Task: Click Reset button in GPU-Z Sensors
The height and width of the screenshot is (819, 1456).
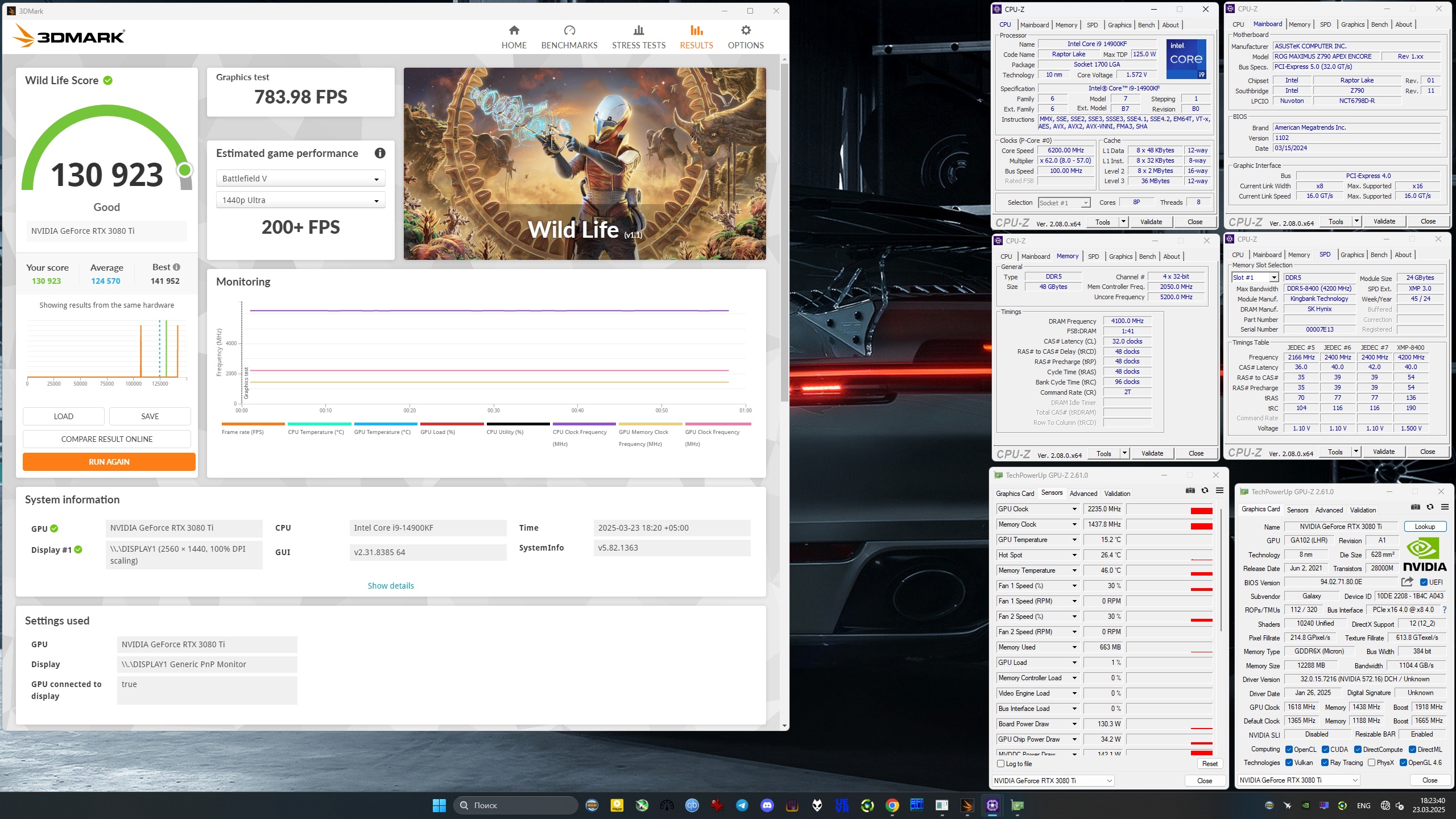Action: point(1210,764)
